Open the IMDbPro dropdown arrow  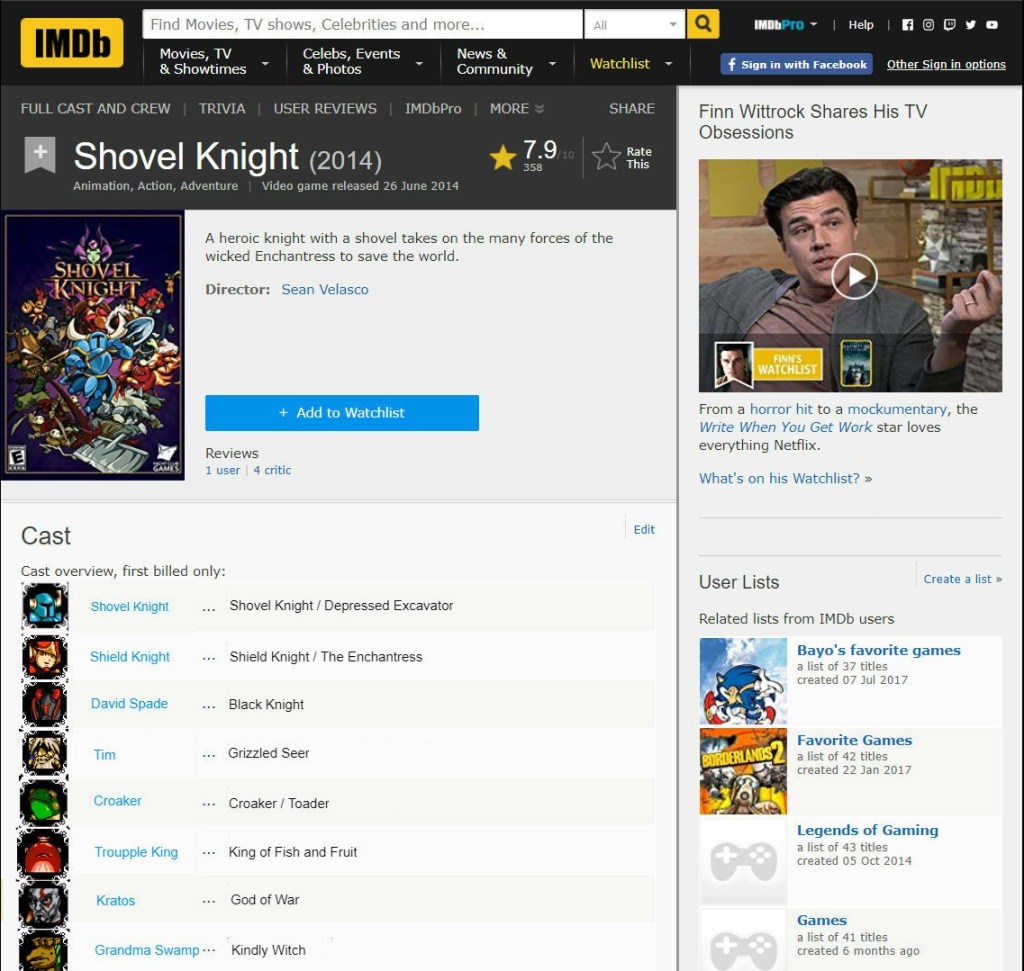tap(813, 25)
